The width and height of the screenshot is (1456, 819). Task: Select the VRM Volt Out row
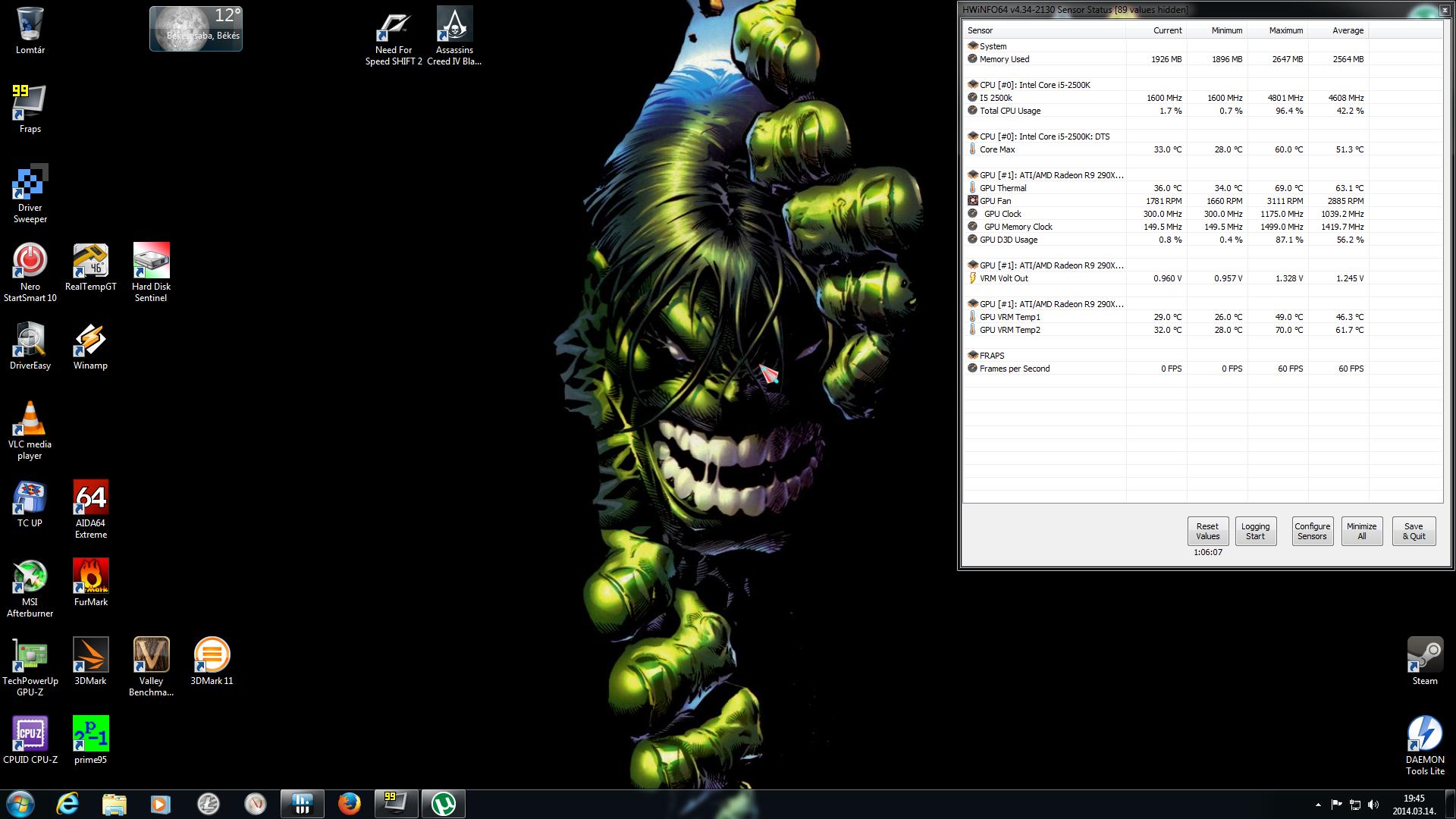(1203, 278)
